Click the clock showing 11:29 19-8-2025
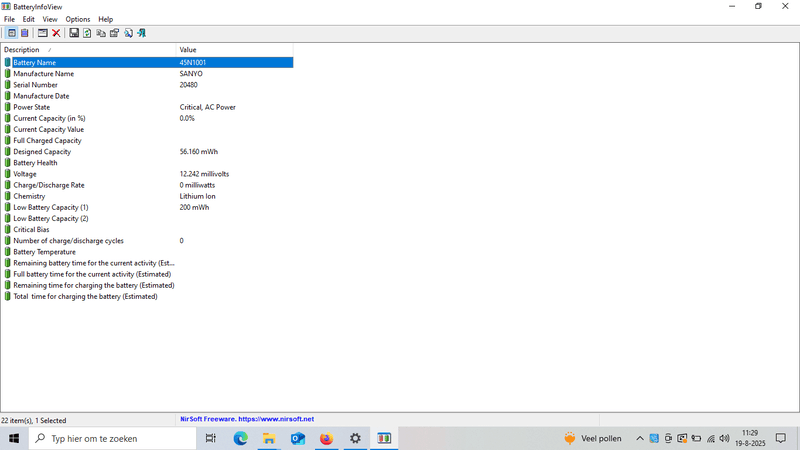This screenshot has height=450, width=800. 750,438
